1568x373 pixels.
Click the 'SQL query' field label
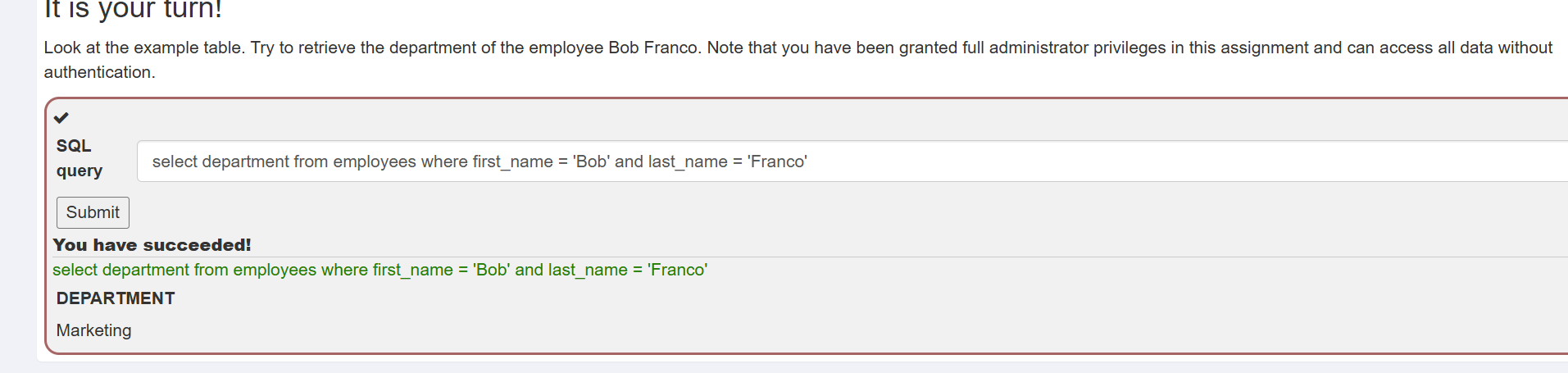click(79, 158)
